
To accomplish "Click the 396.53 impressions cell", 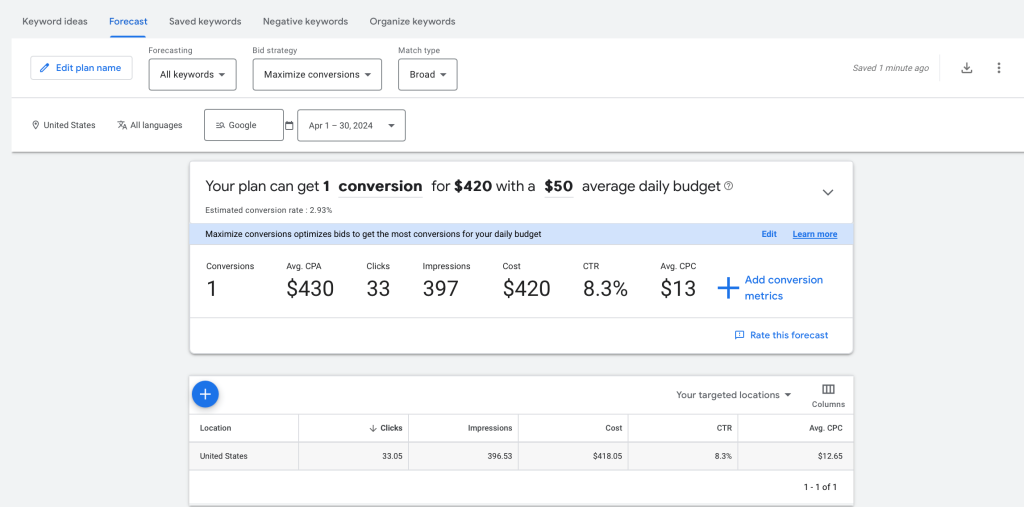I will coord(498,456).
